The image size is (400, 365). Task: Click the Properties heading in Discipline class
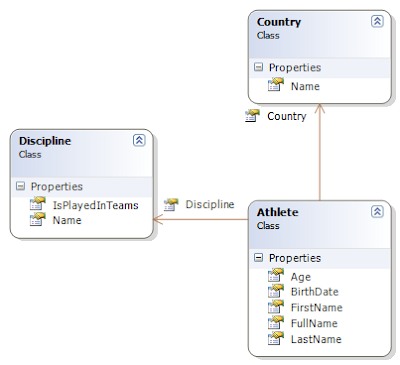point(57,186)
